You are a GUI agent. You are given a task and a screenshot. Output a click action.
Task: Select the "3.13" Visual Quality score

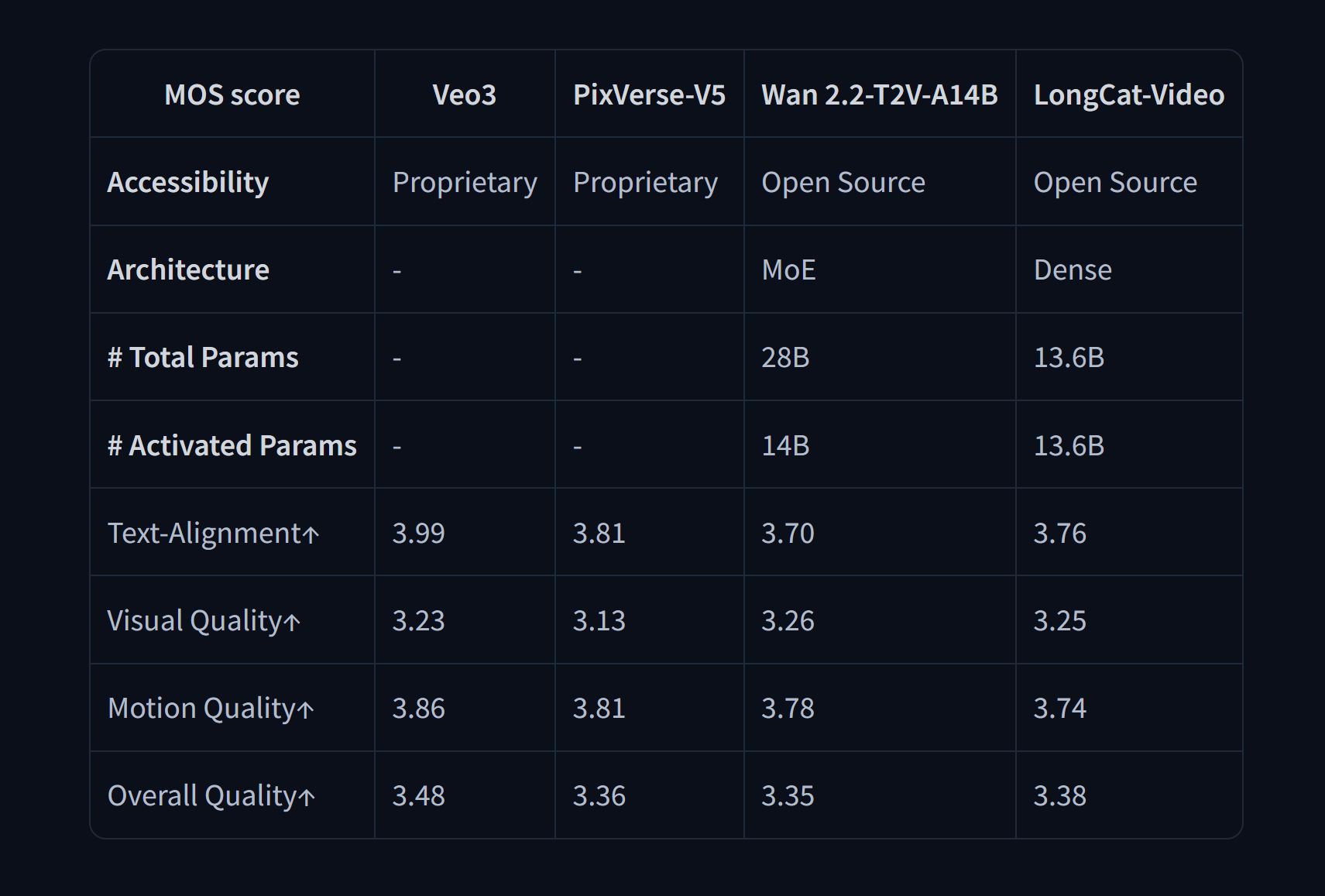pyautogui.click(x=599, y=620)
